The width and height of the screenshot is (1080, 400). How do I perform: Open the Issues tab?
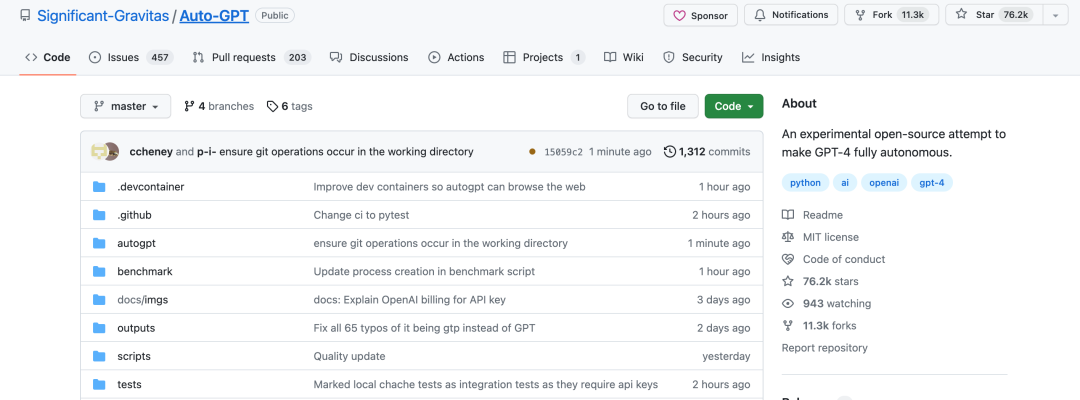click(131, 57)
